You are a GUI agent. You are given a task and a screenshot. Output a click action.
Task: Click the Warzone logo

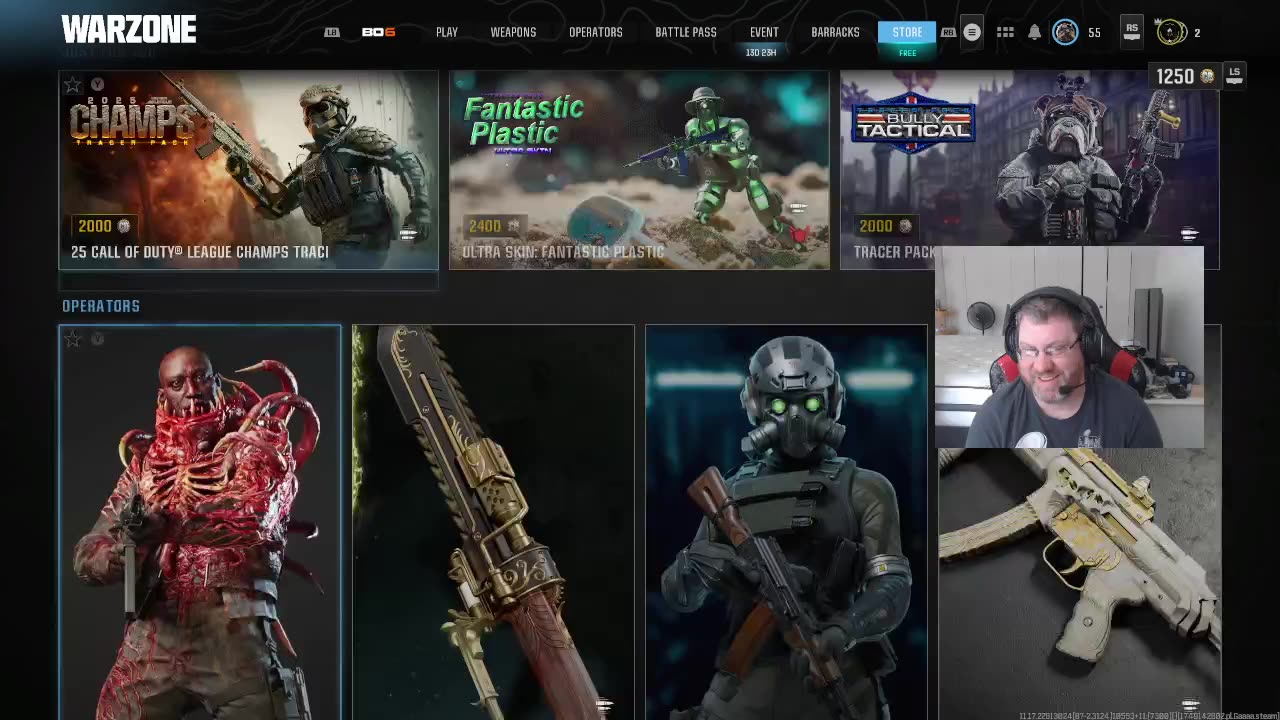pos(129,29)
